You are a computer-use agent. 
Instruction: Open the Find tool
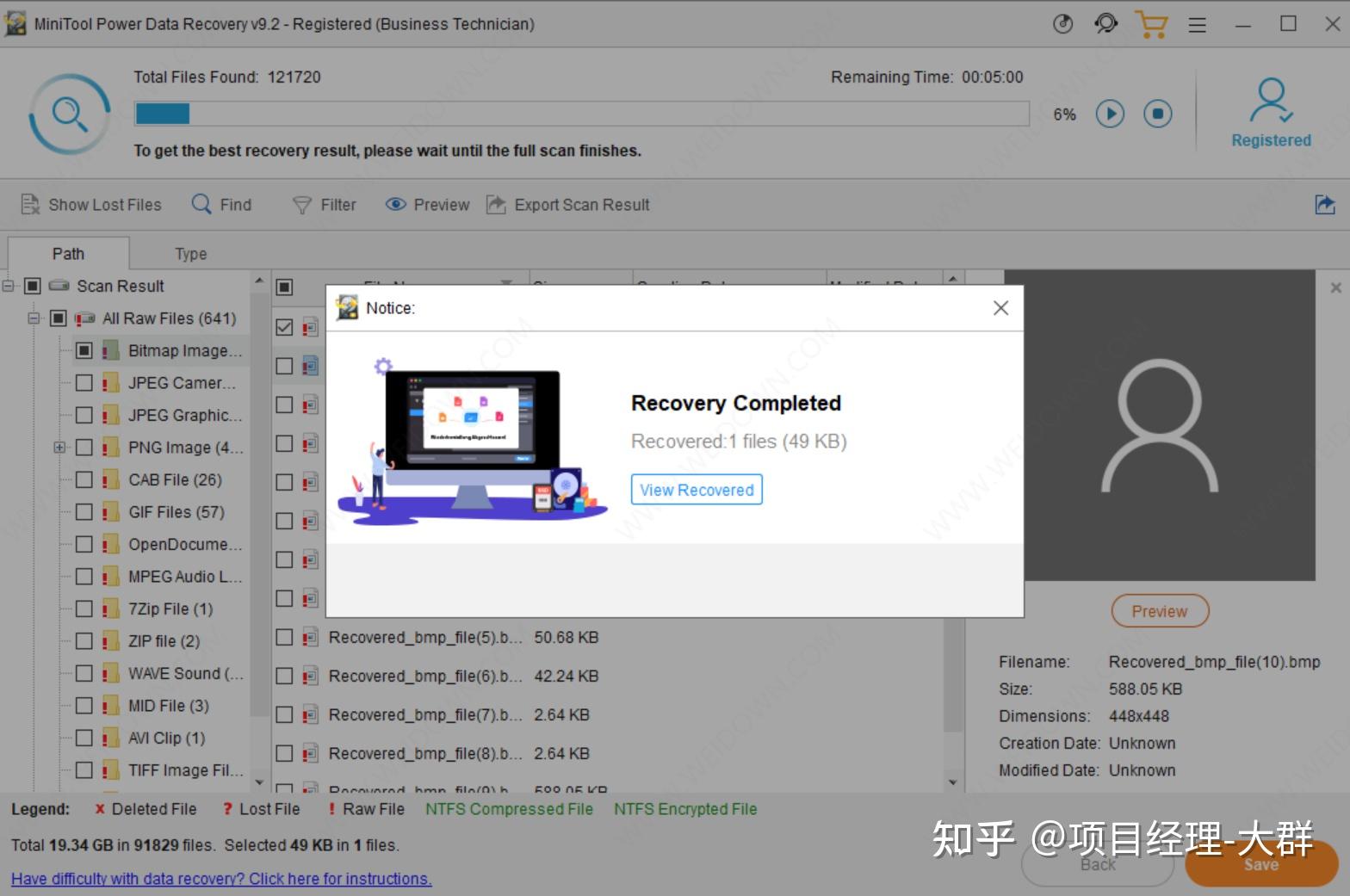point(222,205)
